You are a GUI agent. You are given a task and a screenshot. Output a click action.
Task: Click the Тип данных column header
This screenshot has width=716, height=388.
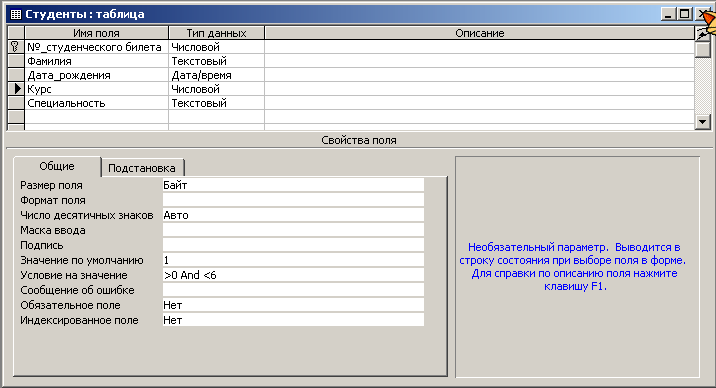click(216, 33)
